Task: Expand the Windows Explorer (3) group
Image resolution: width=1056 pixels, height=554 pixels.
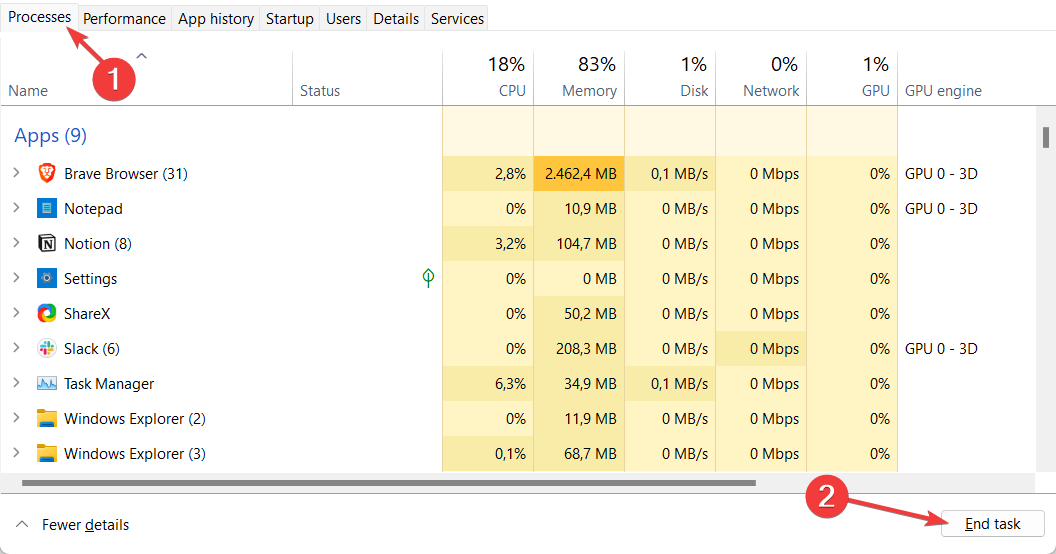Action: pyautogui.click(x=16, y=453)
